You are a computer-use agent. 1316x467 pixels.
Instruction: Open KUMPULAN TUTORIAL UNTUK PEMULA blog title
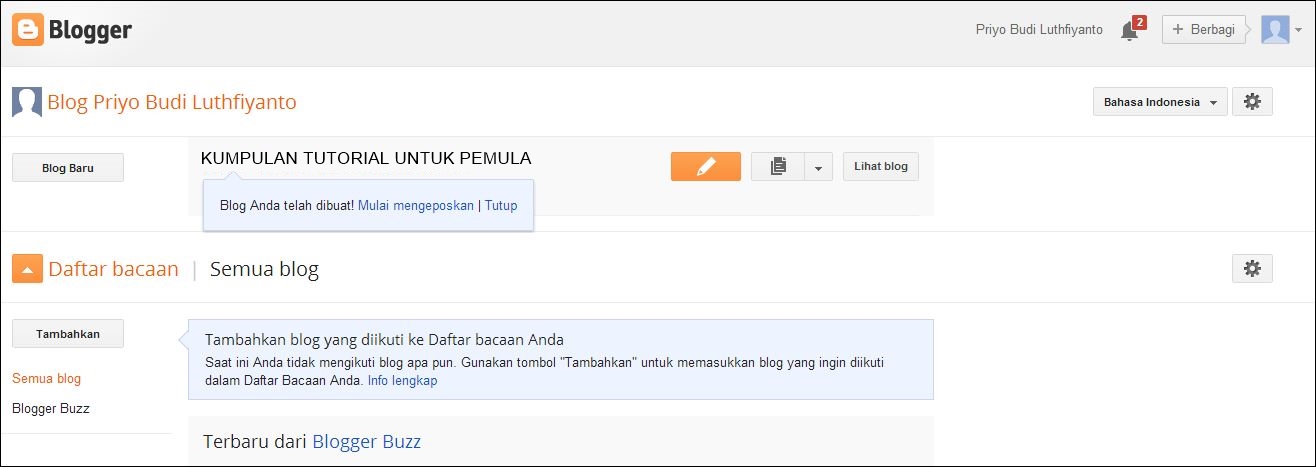[x=366, y=158]
